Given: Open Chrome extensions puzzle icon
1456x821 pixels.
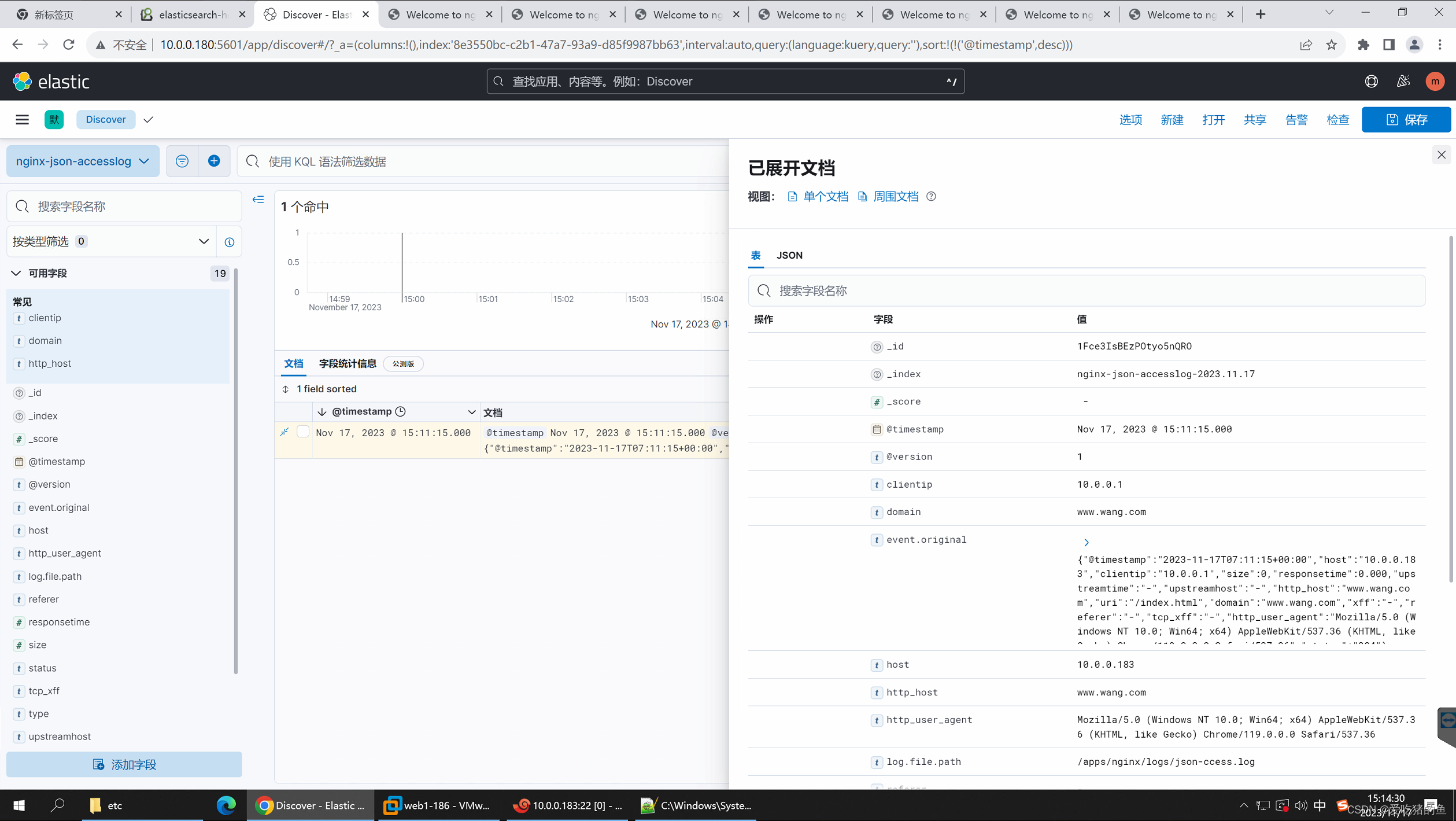Looking at the screenshot, I should (1363, 45).
